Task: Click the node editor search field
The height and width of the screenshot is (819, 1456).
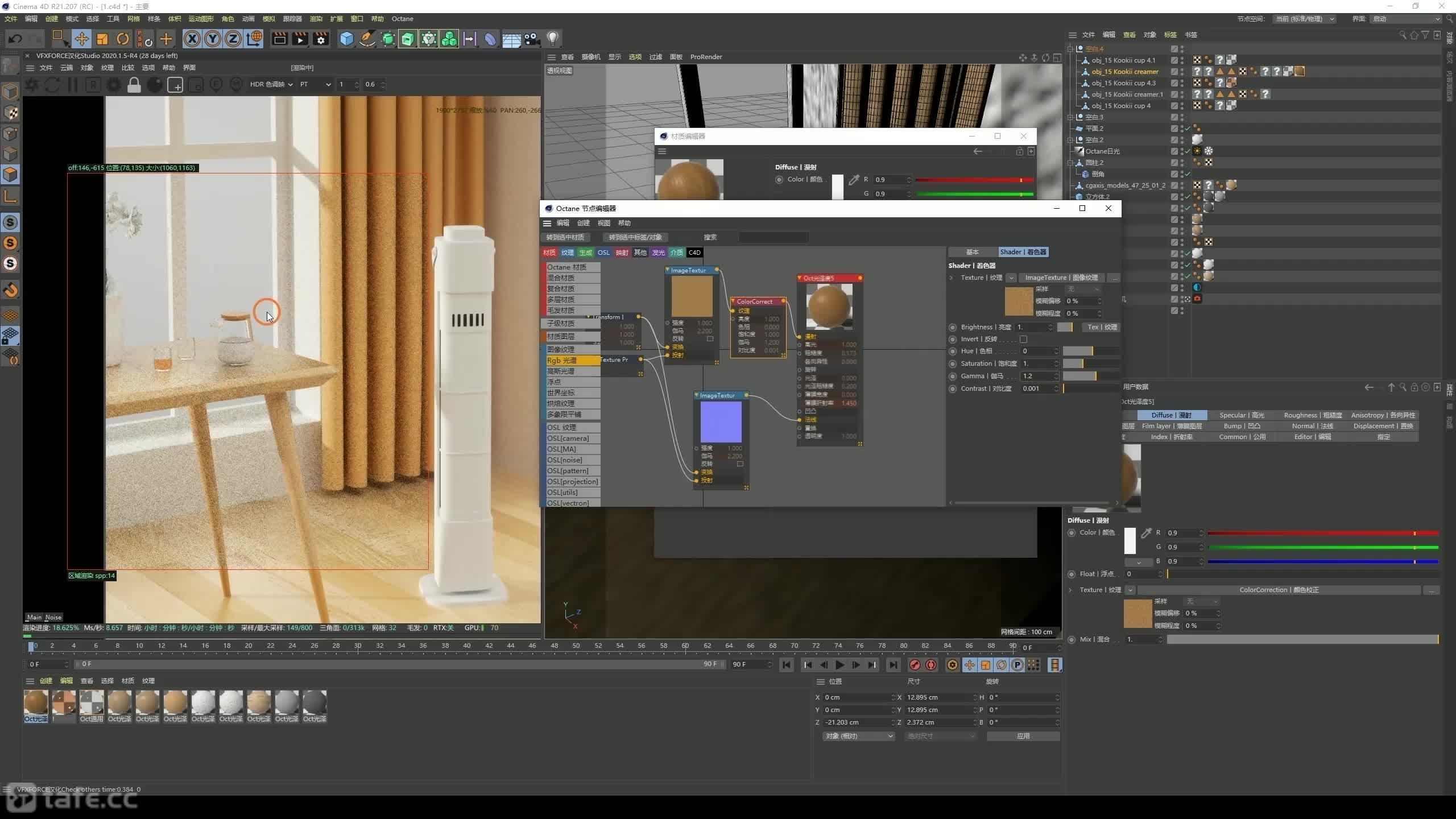Action: coord(773,237)
